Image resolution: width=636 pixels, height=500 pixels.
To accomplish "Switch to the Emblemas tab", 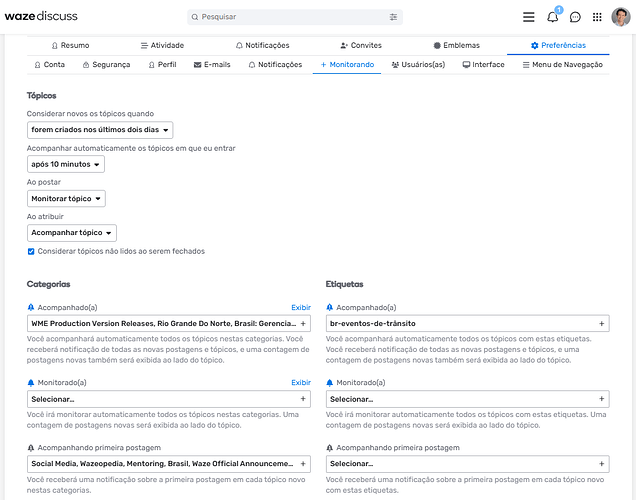I will click(x=456, y=45).
